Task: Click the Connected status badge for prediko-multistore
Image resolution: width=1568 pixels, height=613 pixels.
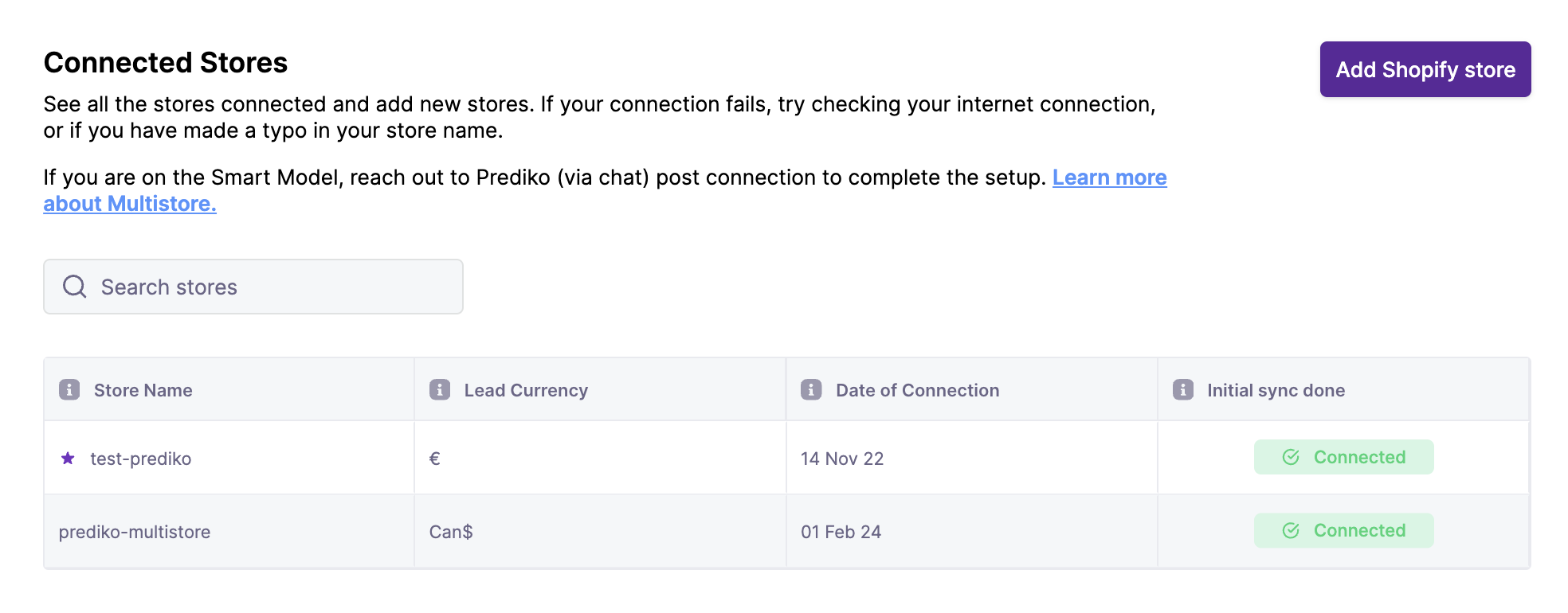Action: tap(1343, 531)
